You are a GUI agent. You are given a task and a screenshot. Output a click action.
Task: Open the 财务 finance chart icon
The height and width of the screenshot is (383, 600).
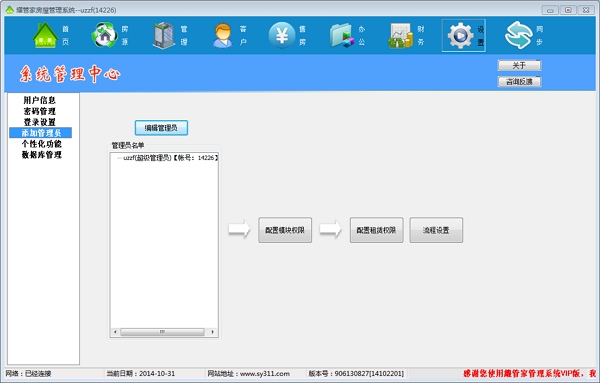(401, 35)
